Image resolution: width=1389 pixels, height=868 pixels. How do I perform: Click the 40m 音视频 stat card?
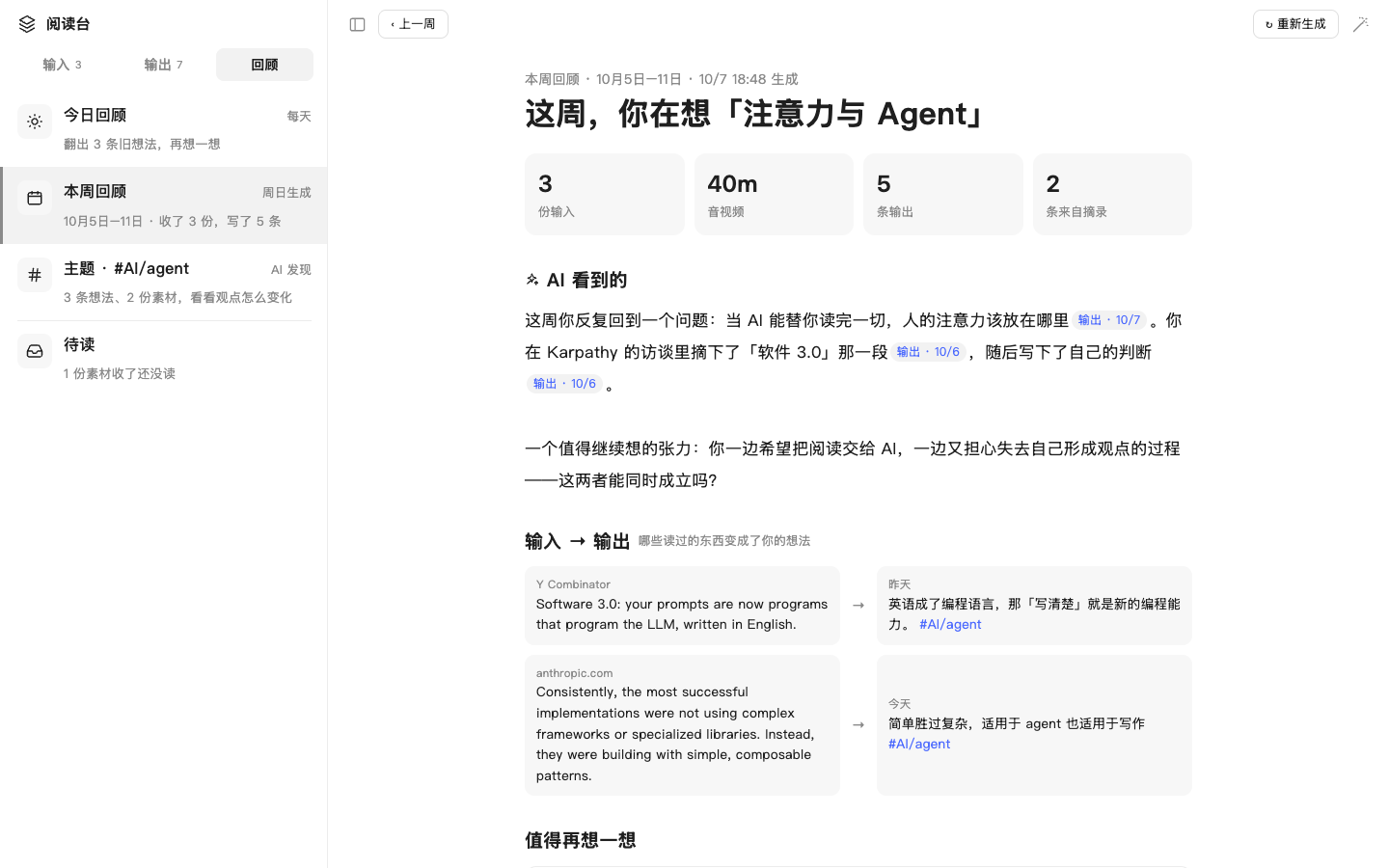tap(774, 194)
